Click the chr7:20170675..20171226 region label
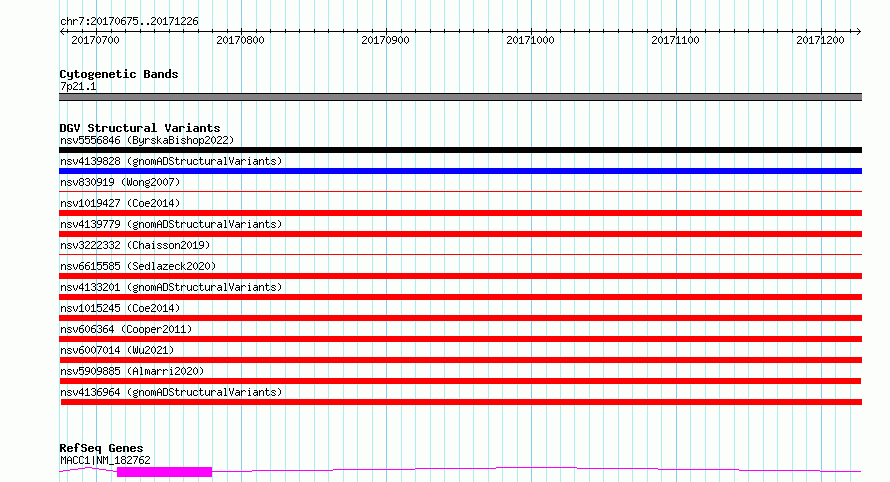 (129, 22)
